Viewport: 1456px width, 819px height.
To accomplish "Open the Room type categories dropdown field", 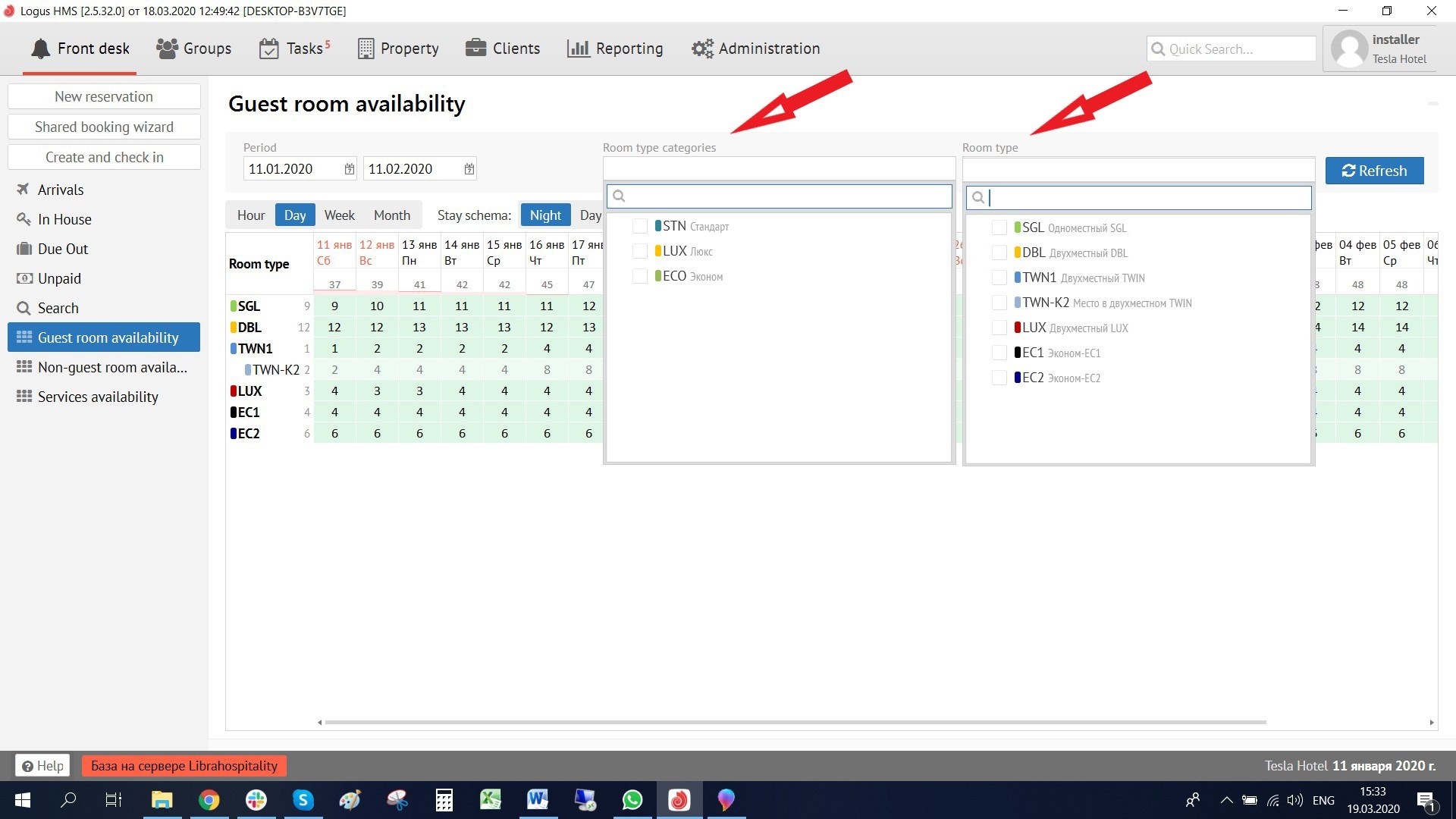I will pyautogui.click(x=779, y=168).
